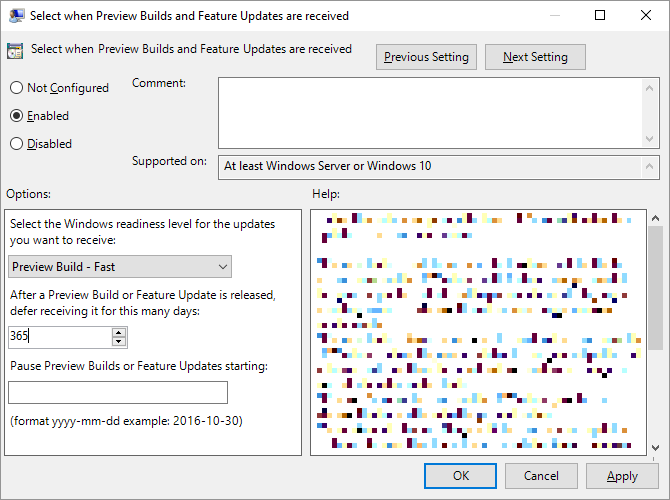This screenshot has height=500, width=670.
Task: Set the policy to Disabled
Action: point(16,144)
